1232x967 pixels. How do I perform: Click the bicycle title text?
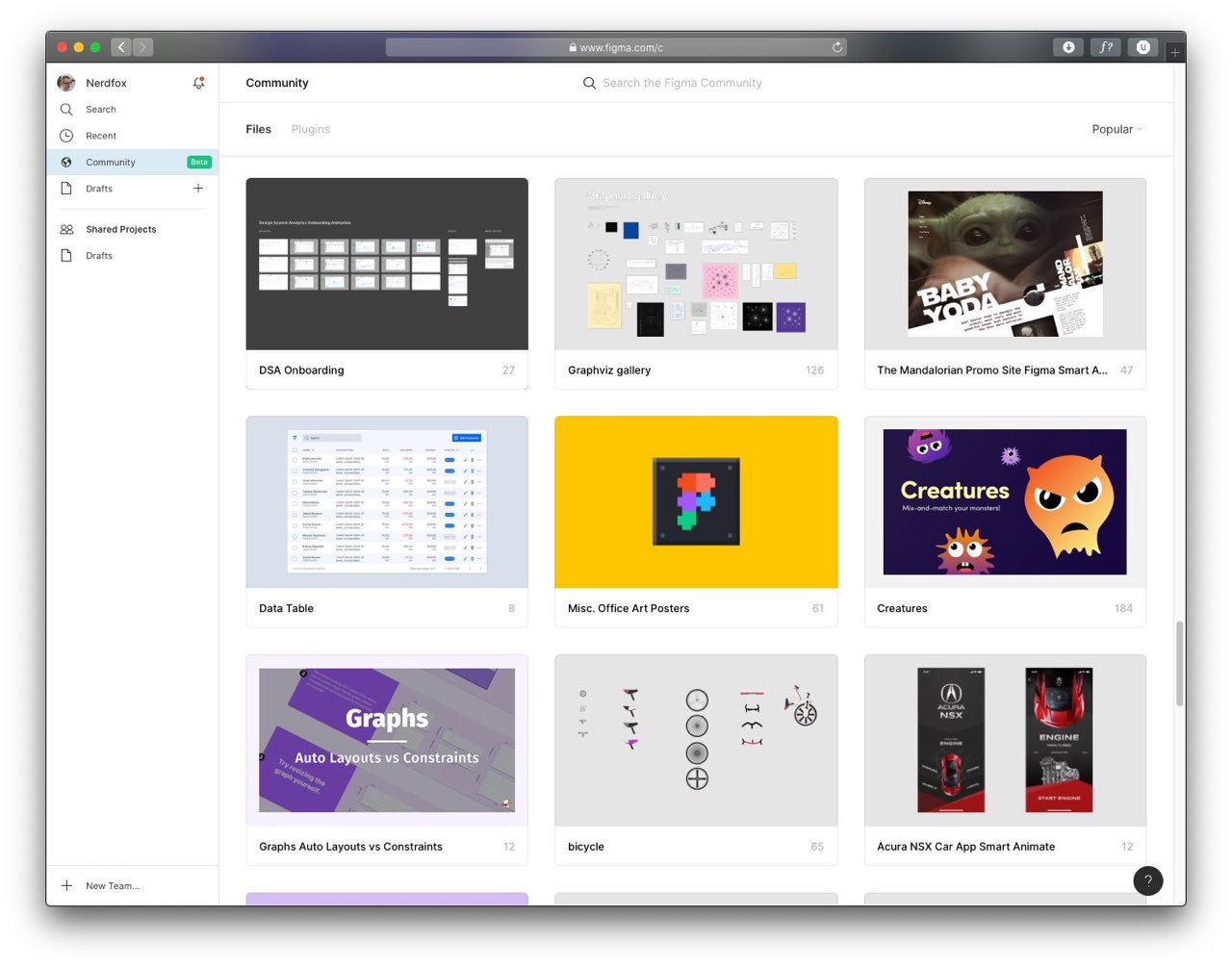(586, 848)
